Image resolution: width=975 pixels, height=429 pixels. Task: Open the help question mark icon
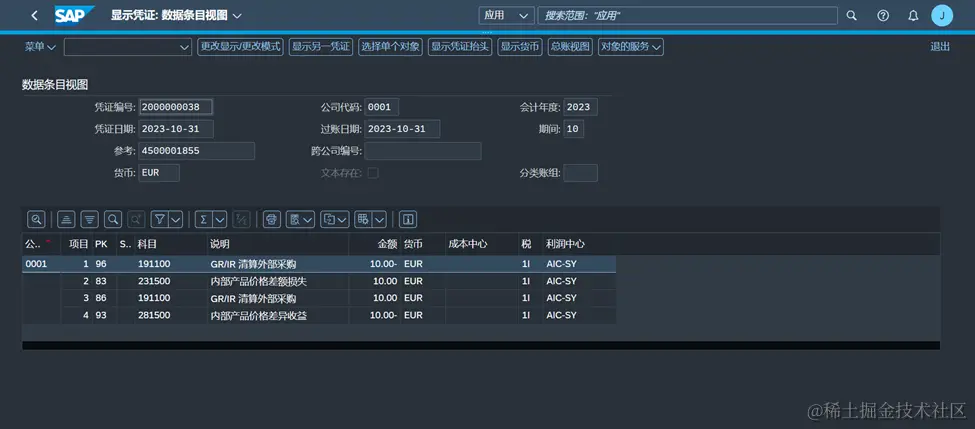(883, 16)
